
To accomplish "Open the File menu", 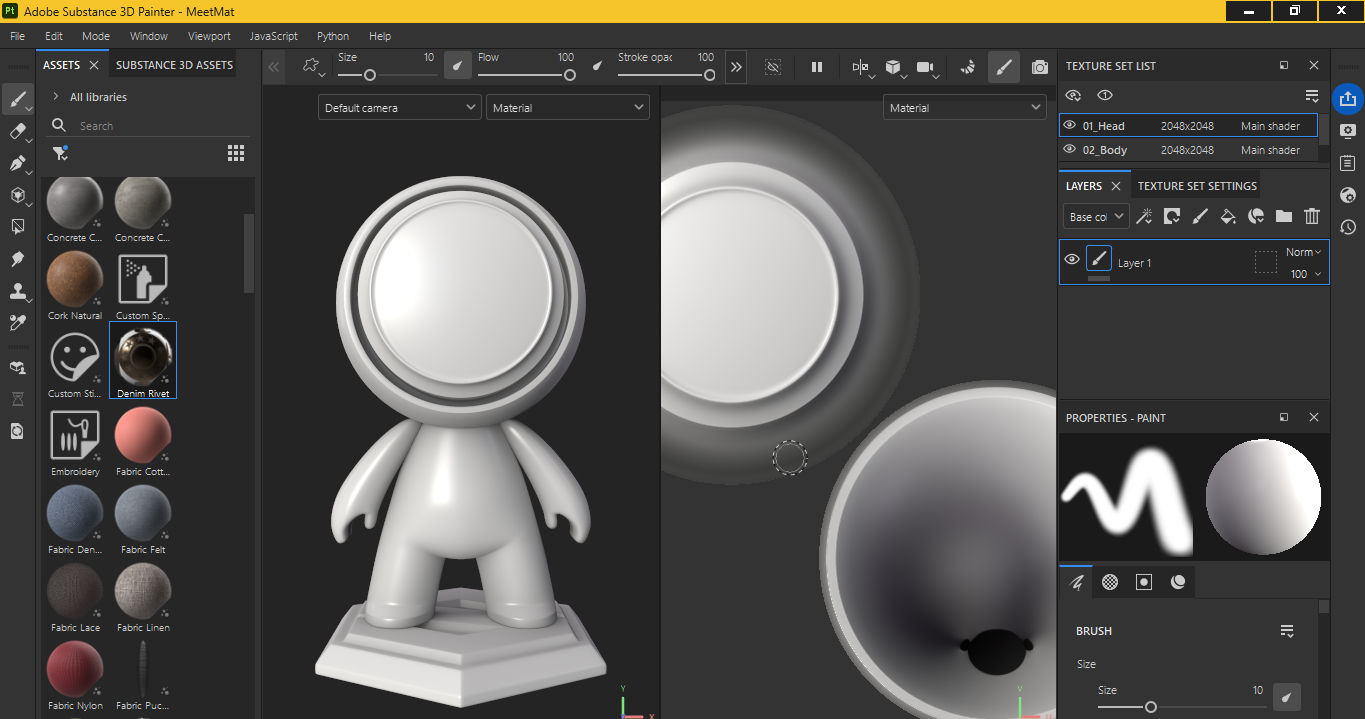I will 17,36.
